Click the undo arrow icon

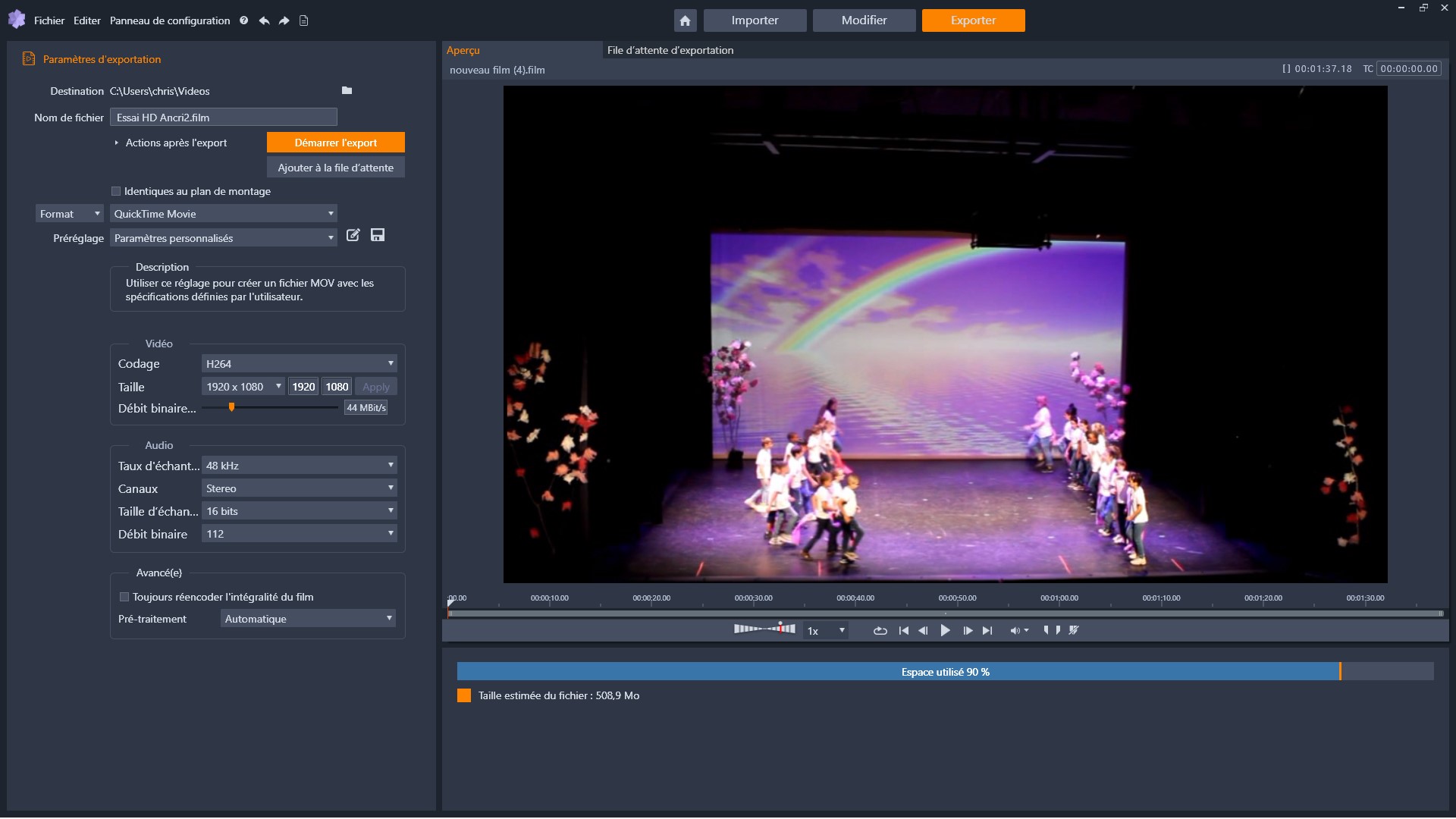point(264,20)
